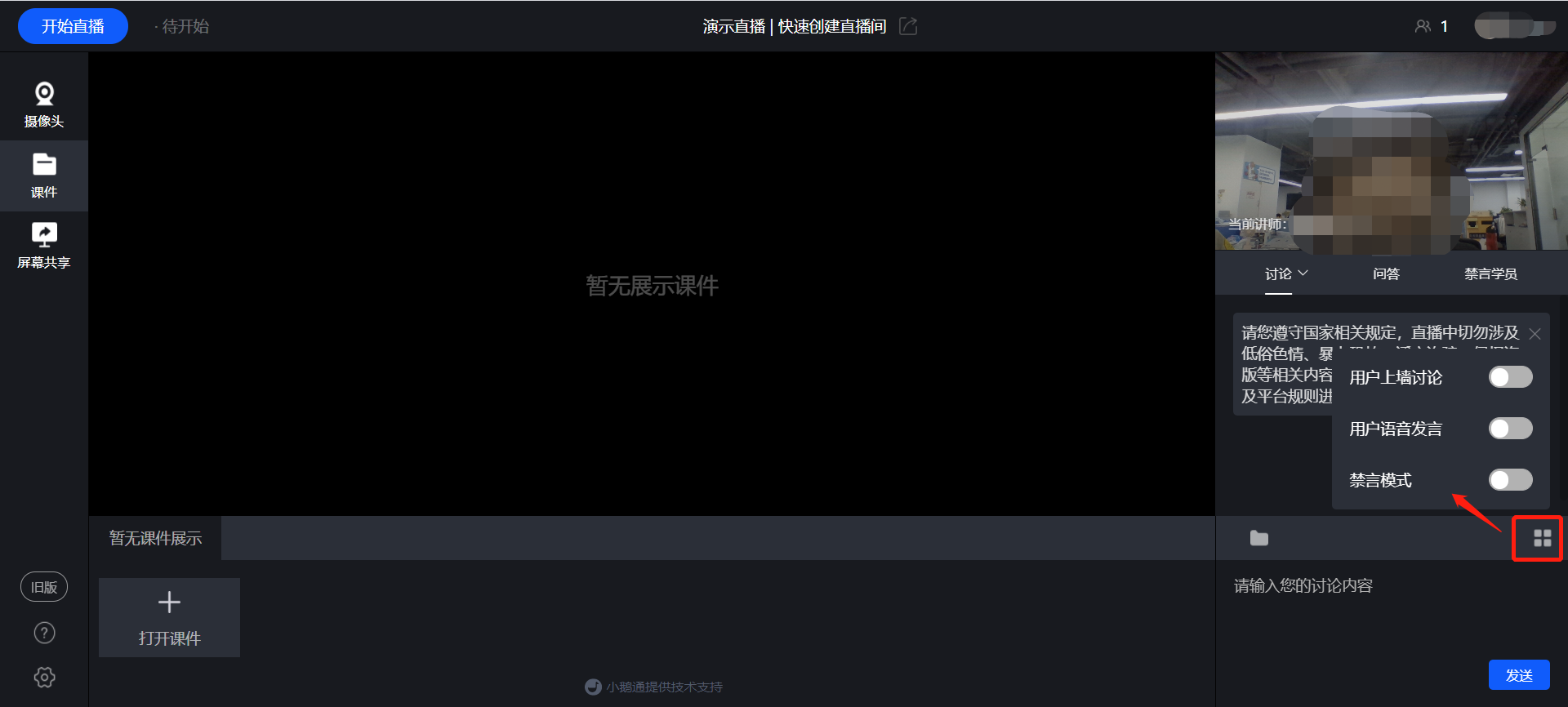Switch to the 禁言学员 tab
Viewport: 1568px width, 707px height.
click(1490, 273)
